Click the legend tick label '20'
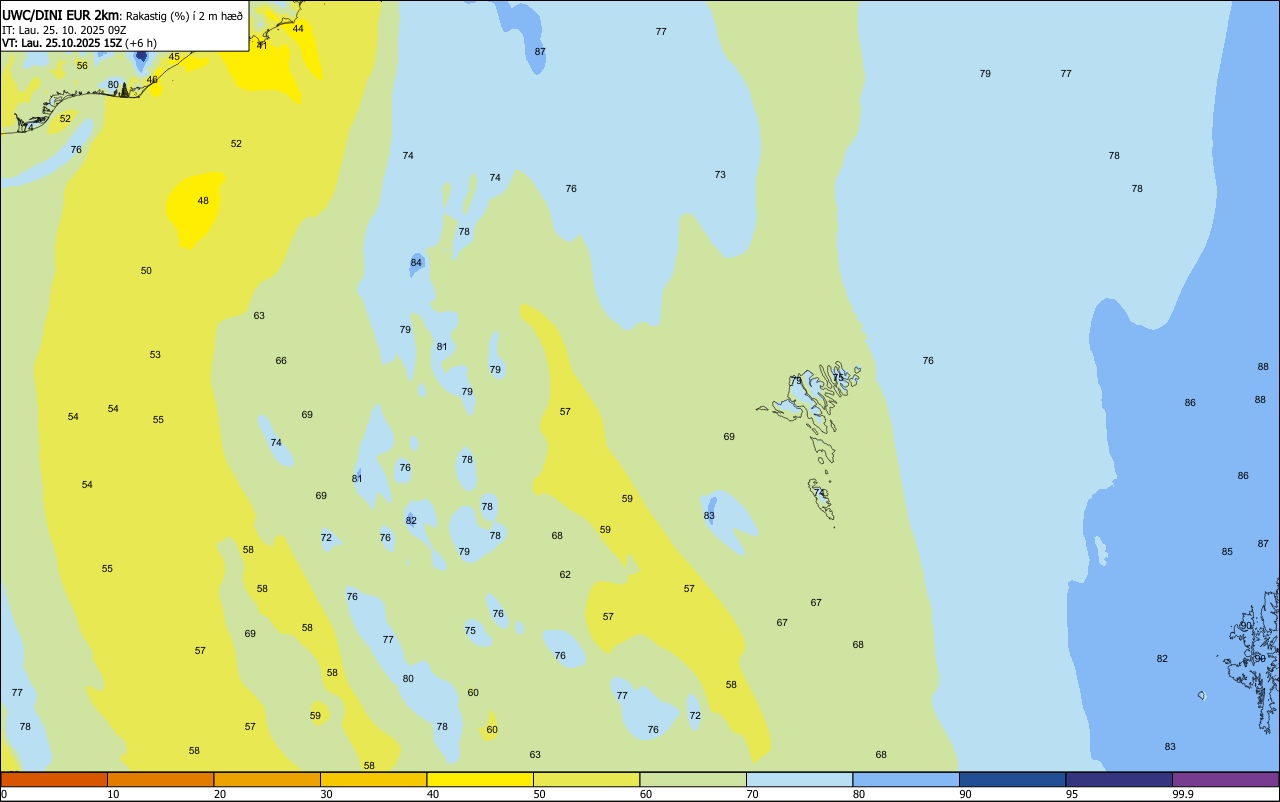 [220, 794]
